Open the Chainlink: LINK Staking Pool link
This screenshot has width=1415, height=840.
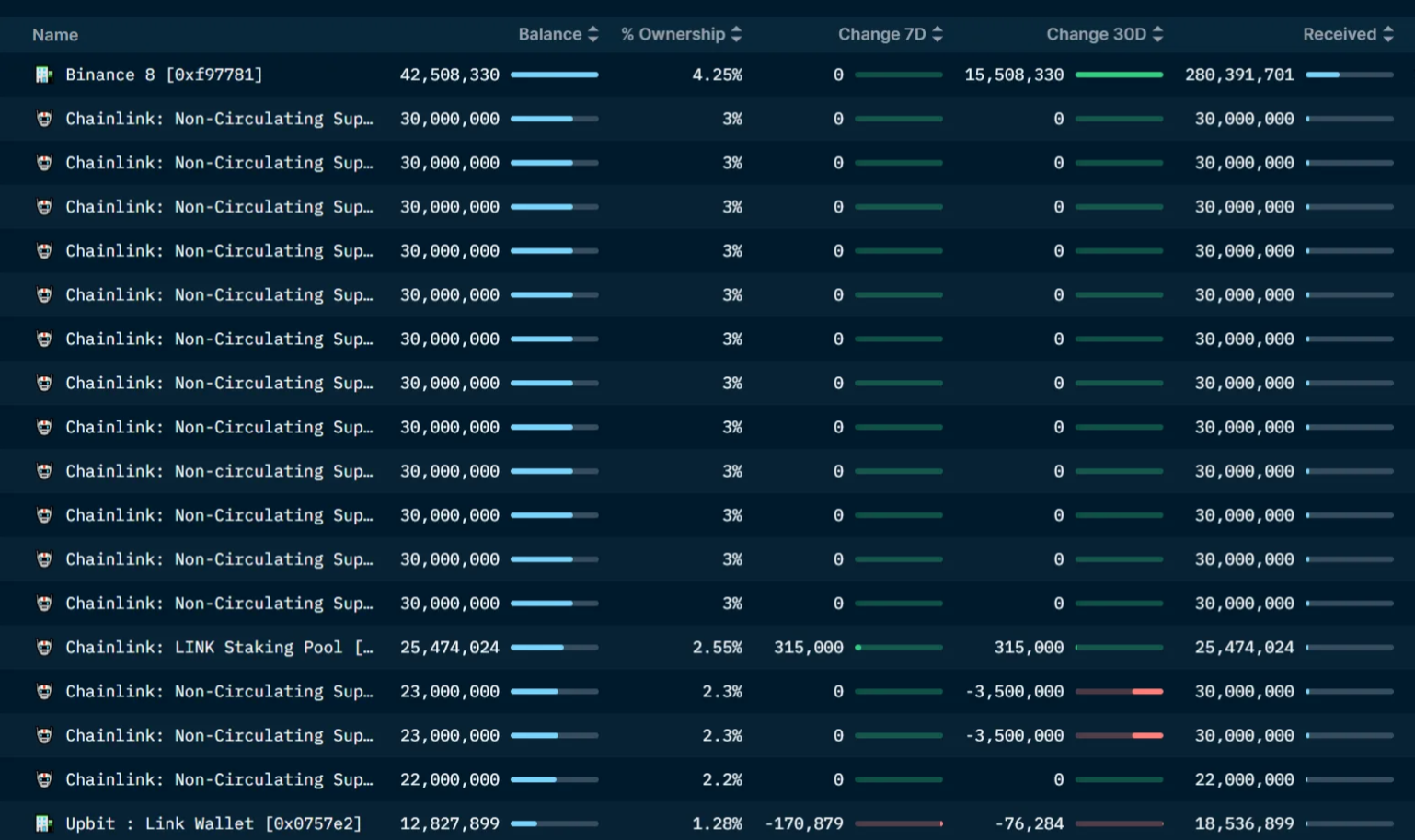(219, 648)
